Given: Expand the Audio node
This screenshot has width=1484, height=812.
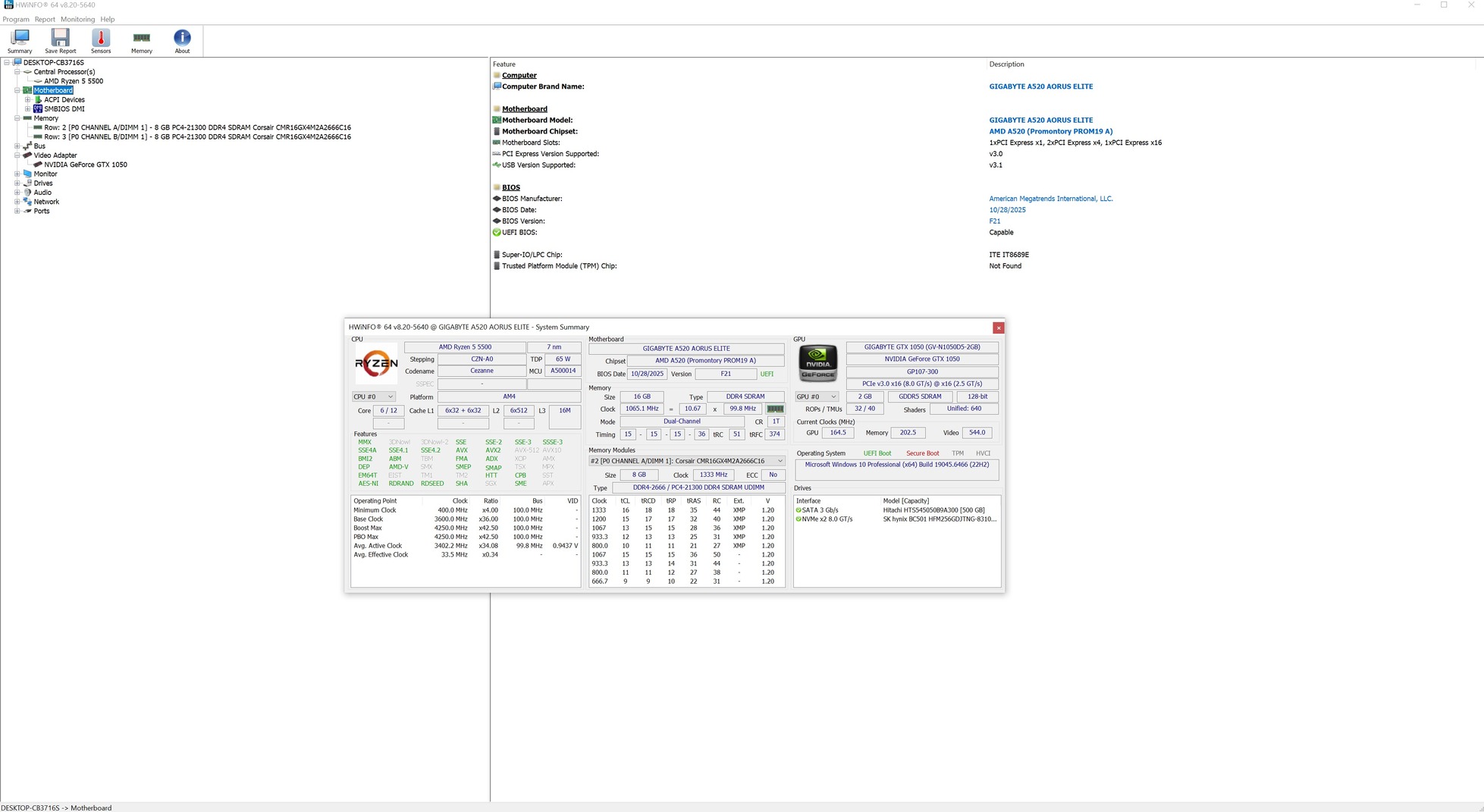Looking at the screenshot, I should pyautogui.click(x=17, y=193).
